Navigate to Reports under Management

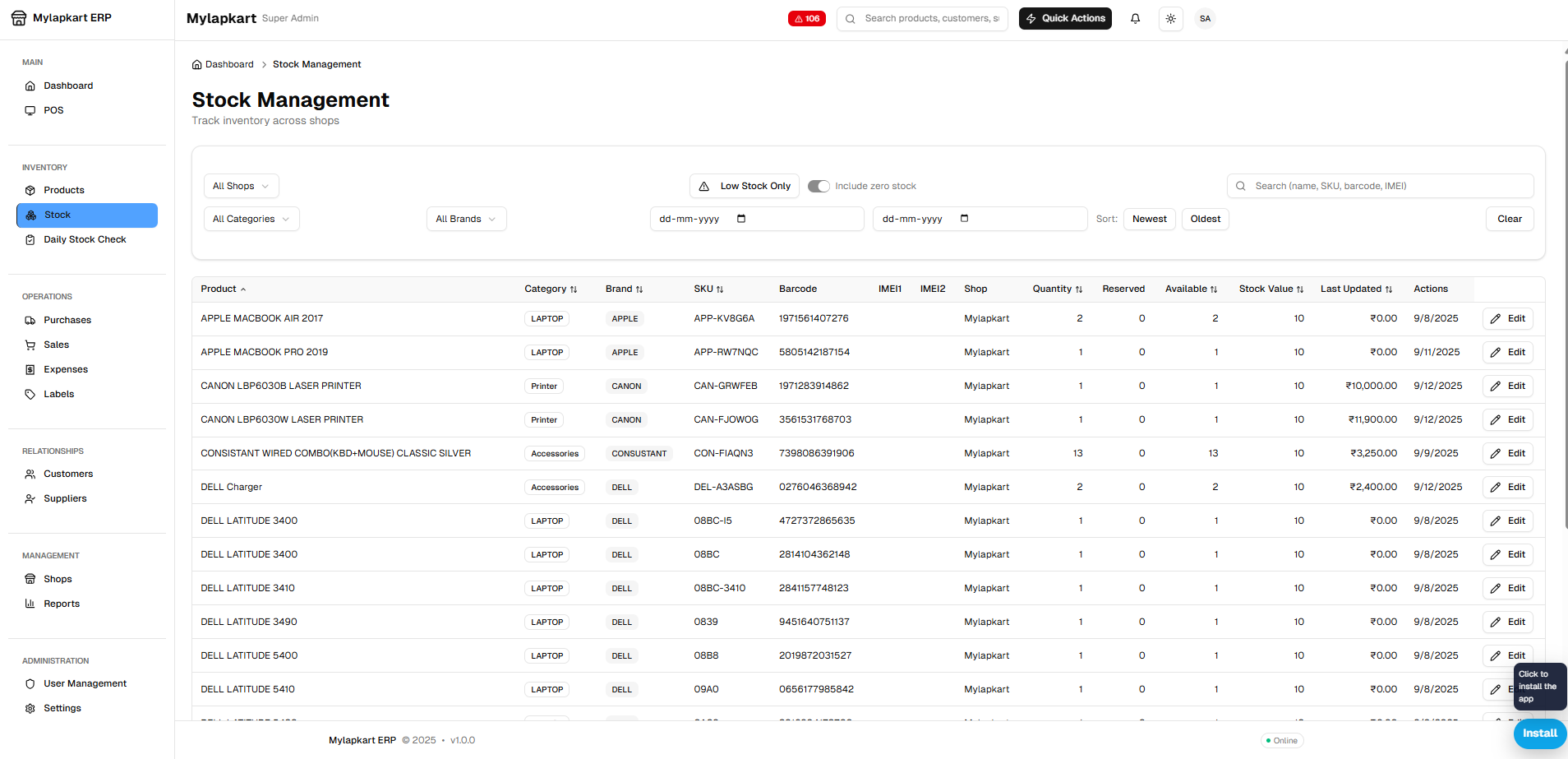62,603
